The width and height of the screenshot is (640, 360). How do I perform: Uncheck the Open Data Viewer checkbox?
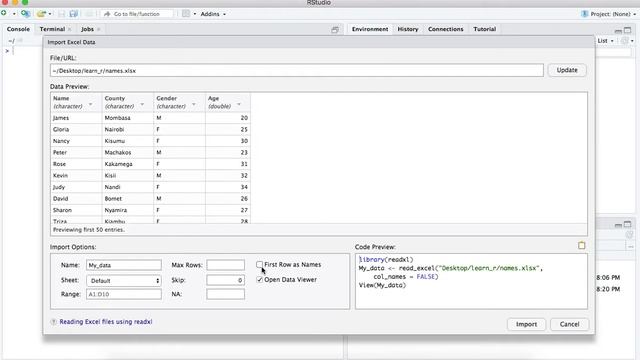pyautogui.click(x=260, y=280)
